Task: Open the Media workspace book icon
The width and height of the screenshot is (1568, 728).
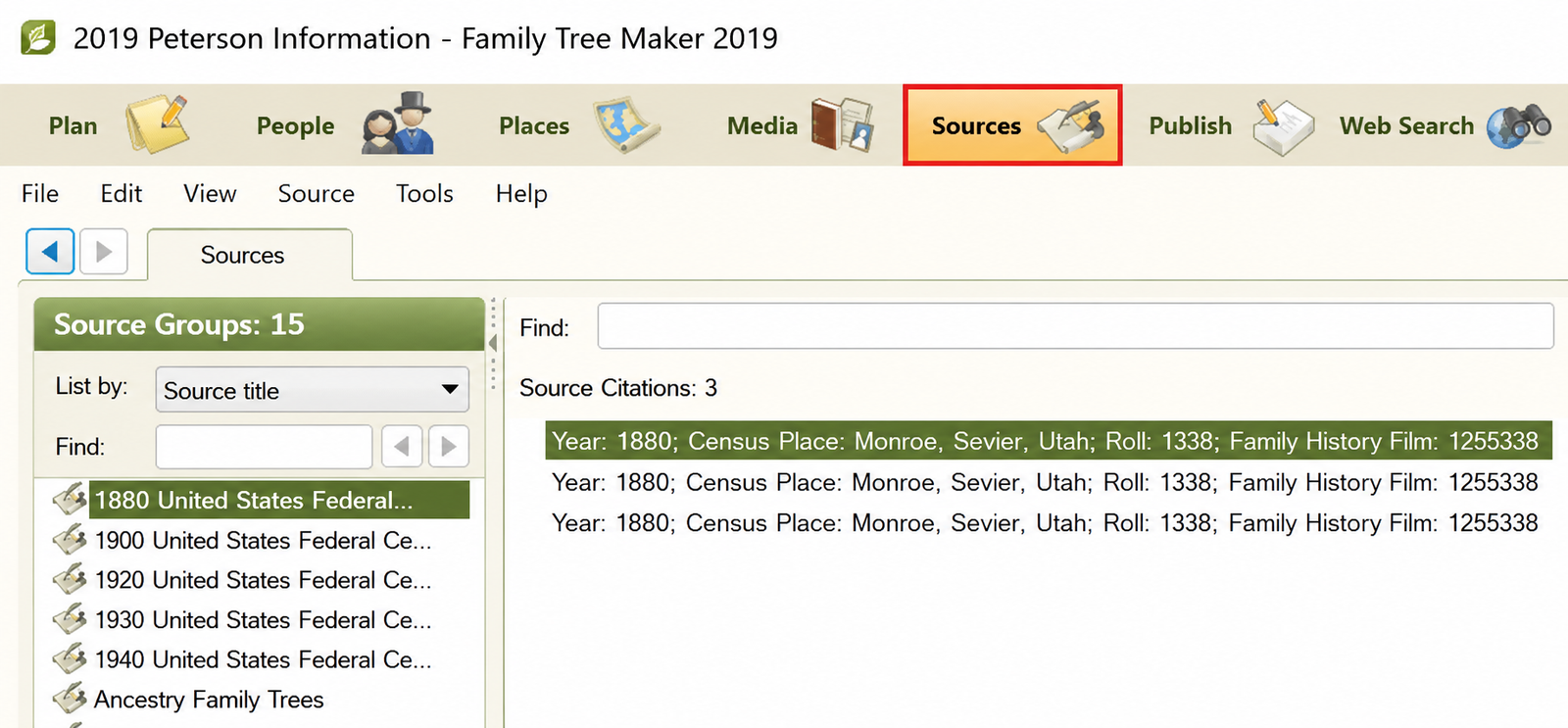Action: click(x=842, y=124)
